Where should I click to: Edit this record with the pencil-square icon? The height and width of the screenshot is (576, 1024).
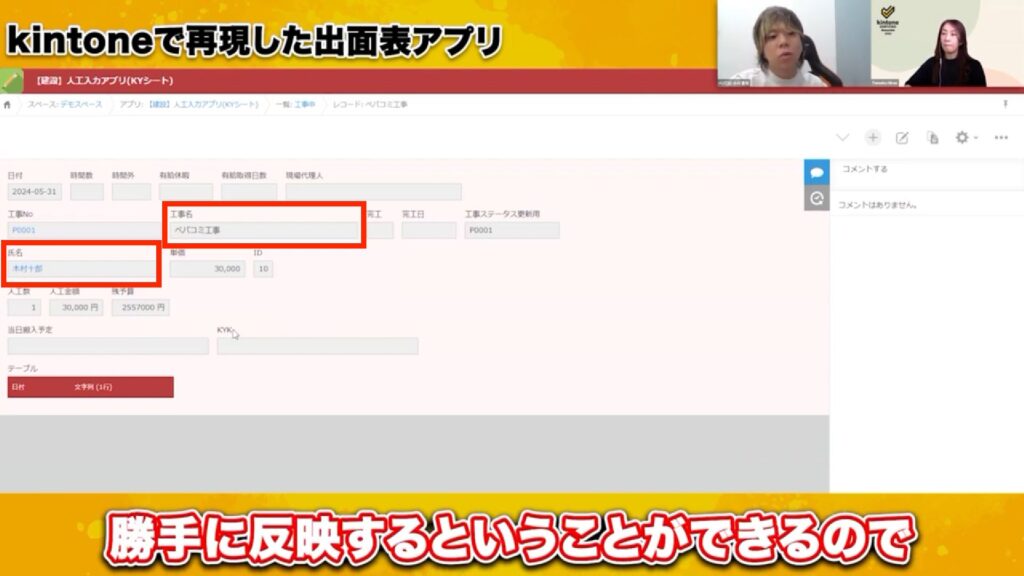tap(902, 138)
